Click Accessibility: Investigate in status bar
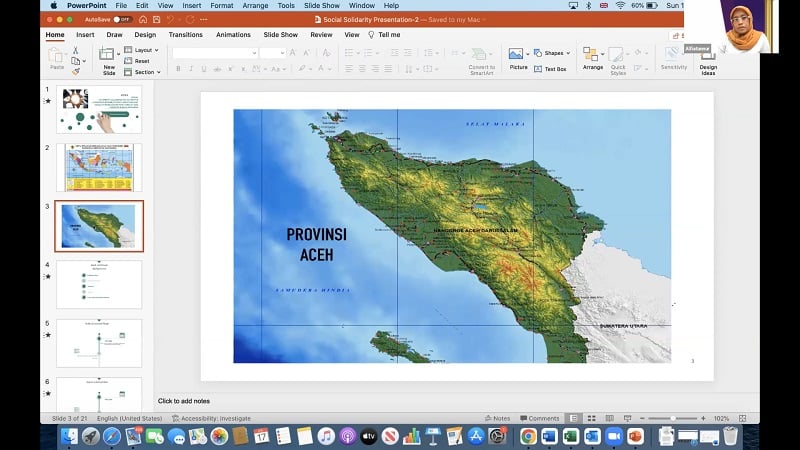Image resolution: width=800 pixels, height=450 pixels. (211, 418)
